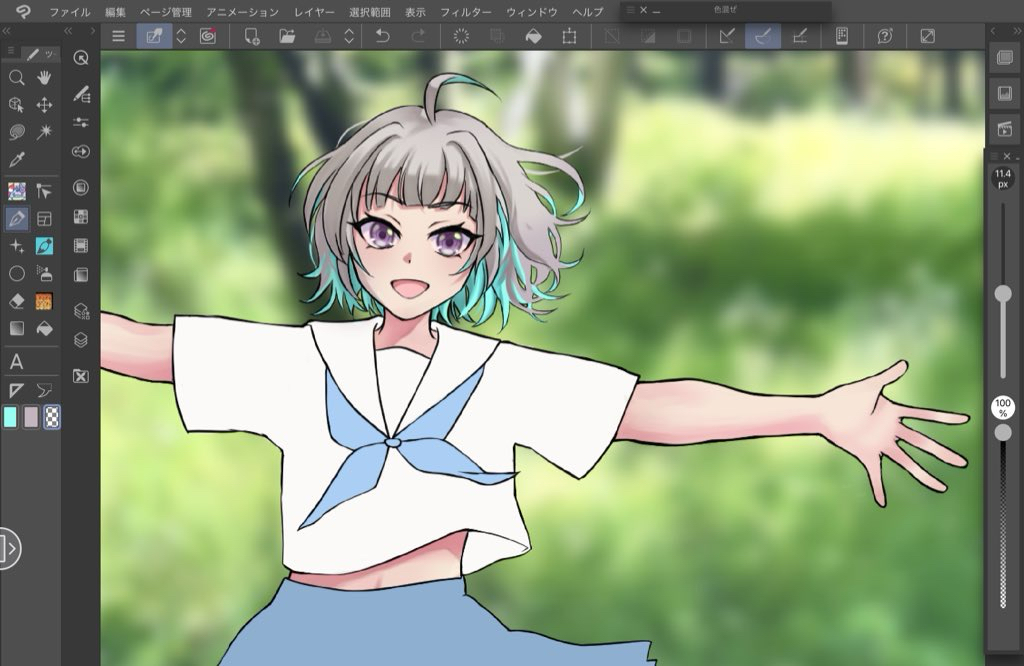Open the hamburger menu button in command bar

coord(118,37)
